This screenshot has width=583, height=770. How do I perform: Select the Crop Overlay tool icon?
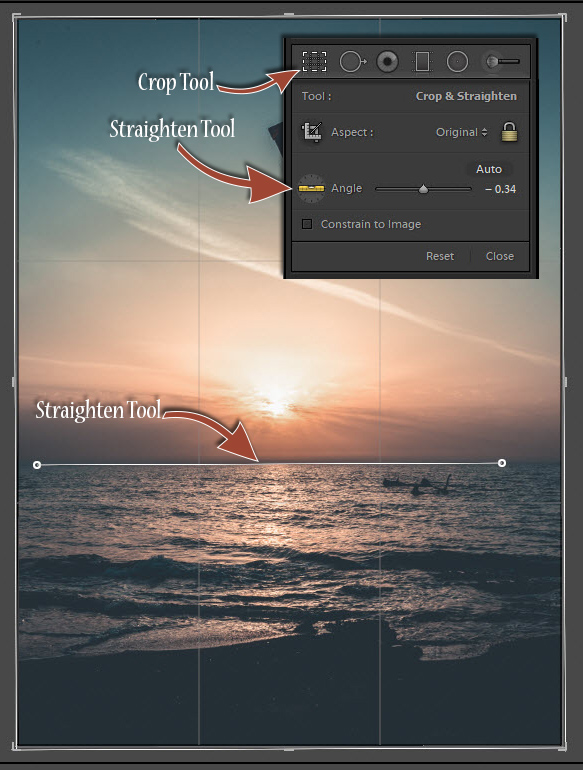[x=314, y=61]
